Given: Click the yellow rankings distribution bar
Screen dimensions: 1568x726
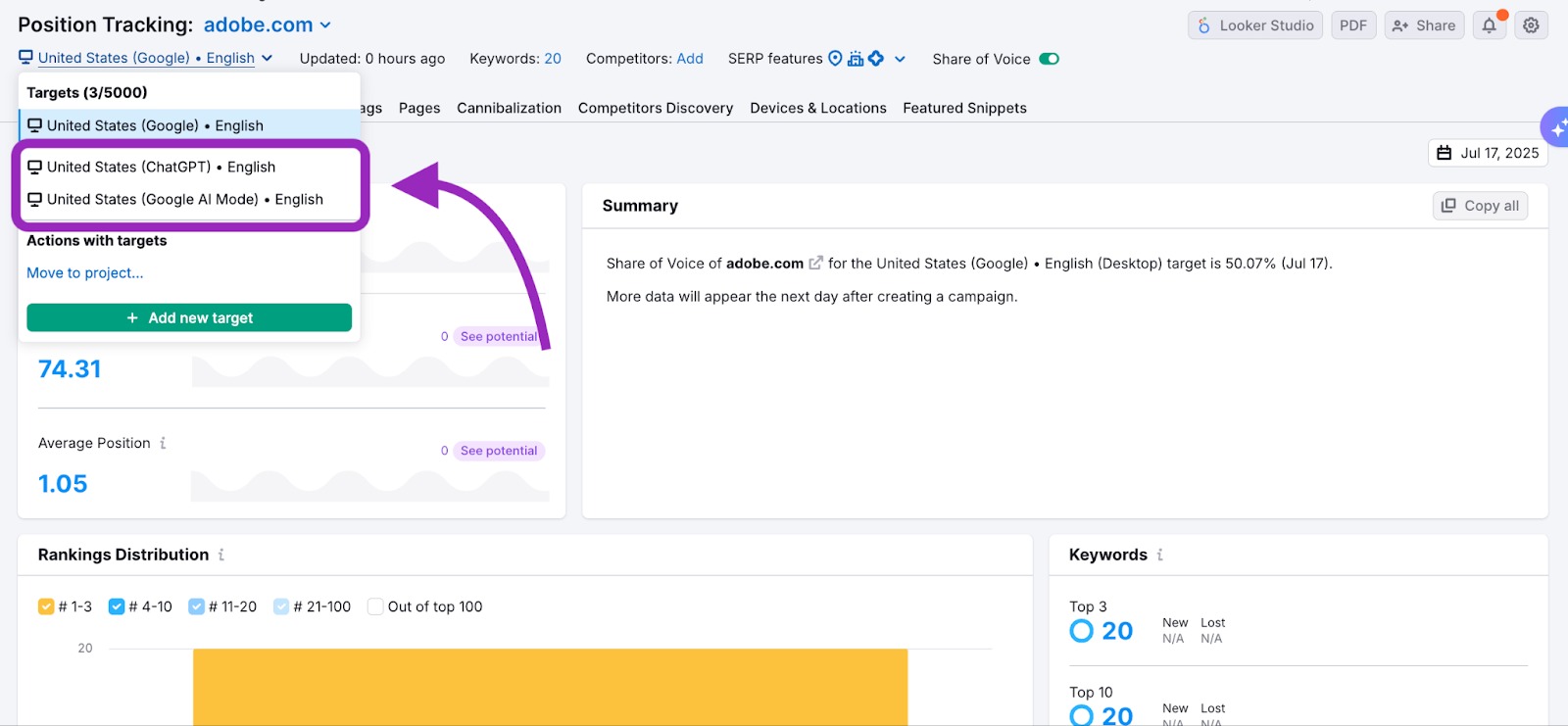Looking at the screenshot, I should point(550,686).
